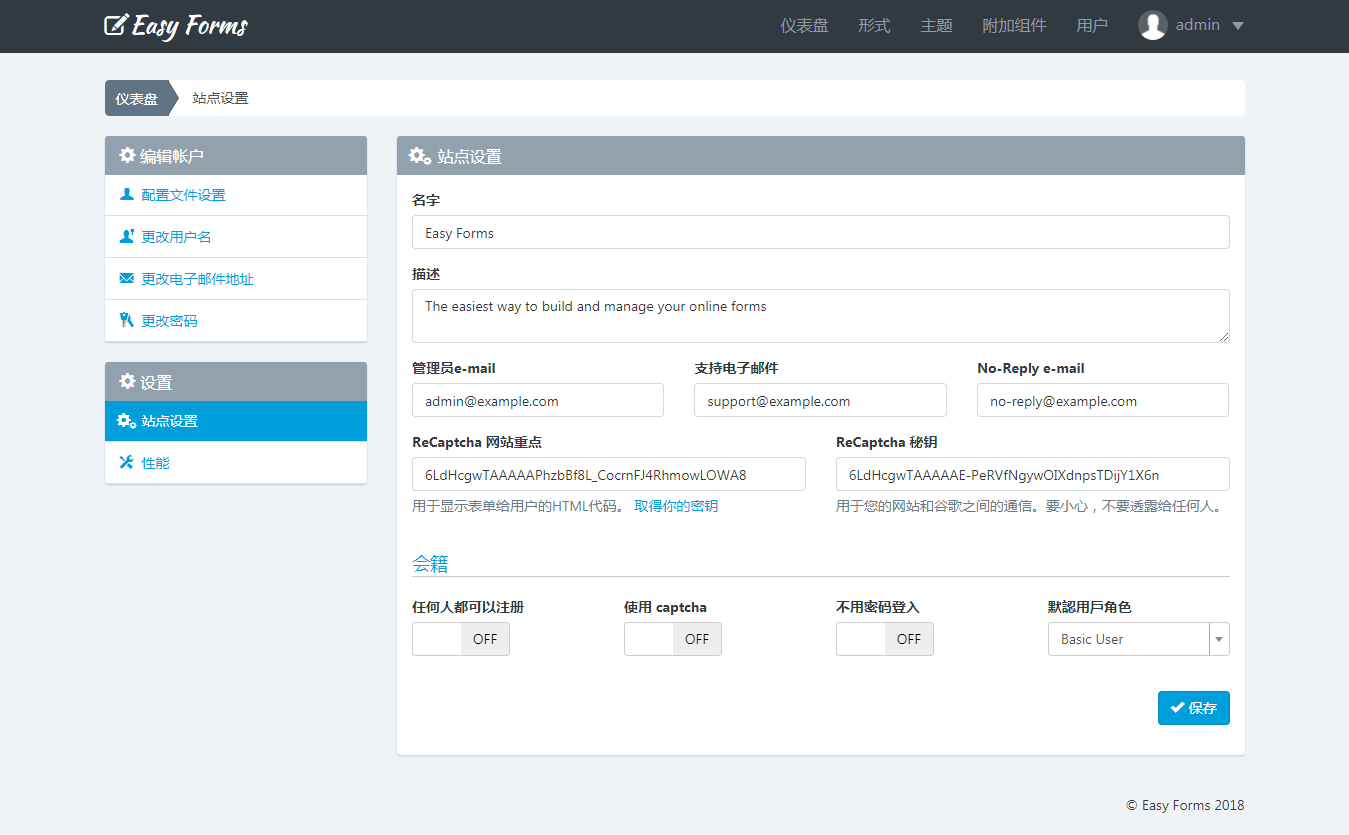Click into the ReCaptcha 秘钥 input field
The width and height of the screenshot is (1349, 835).
(1032, 474)
